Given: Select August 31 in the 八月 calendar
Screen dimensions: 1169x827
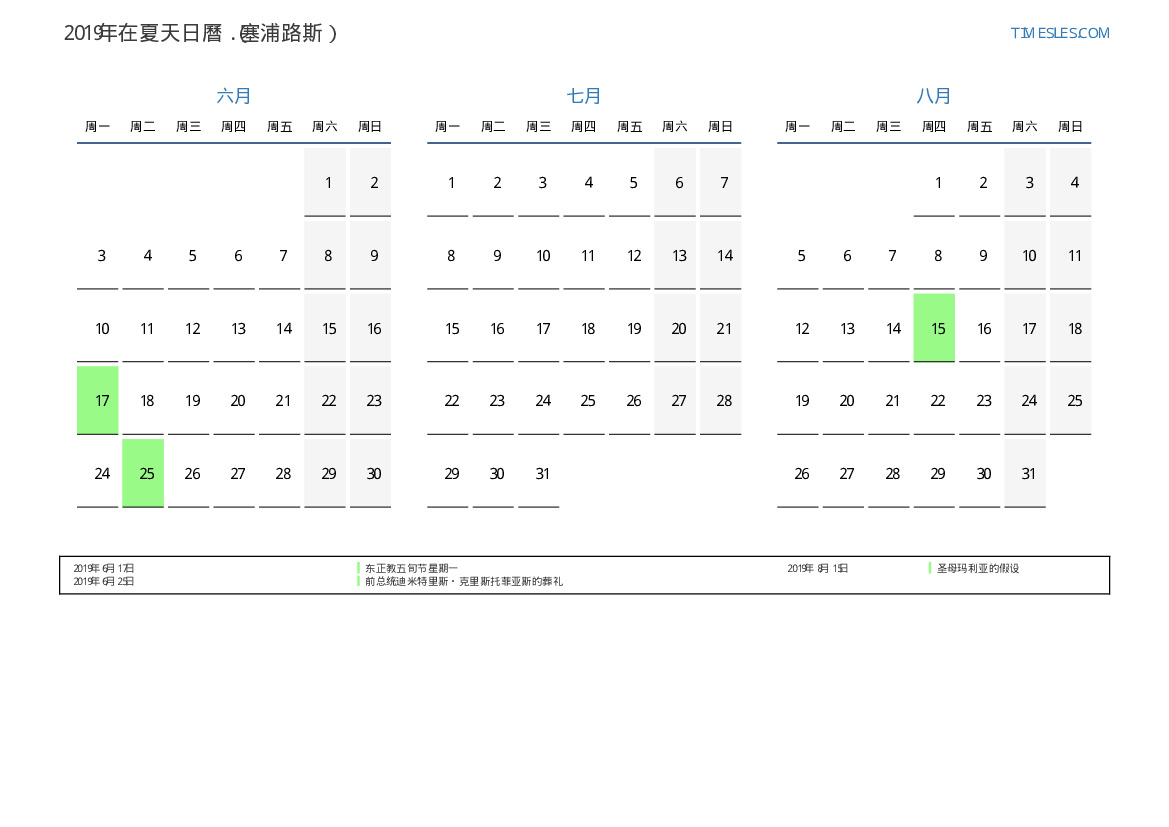Looking at the screenshot, I should pyautogui.click(x=1028, y=474).
